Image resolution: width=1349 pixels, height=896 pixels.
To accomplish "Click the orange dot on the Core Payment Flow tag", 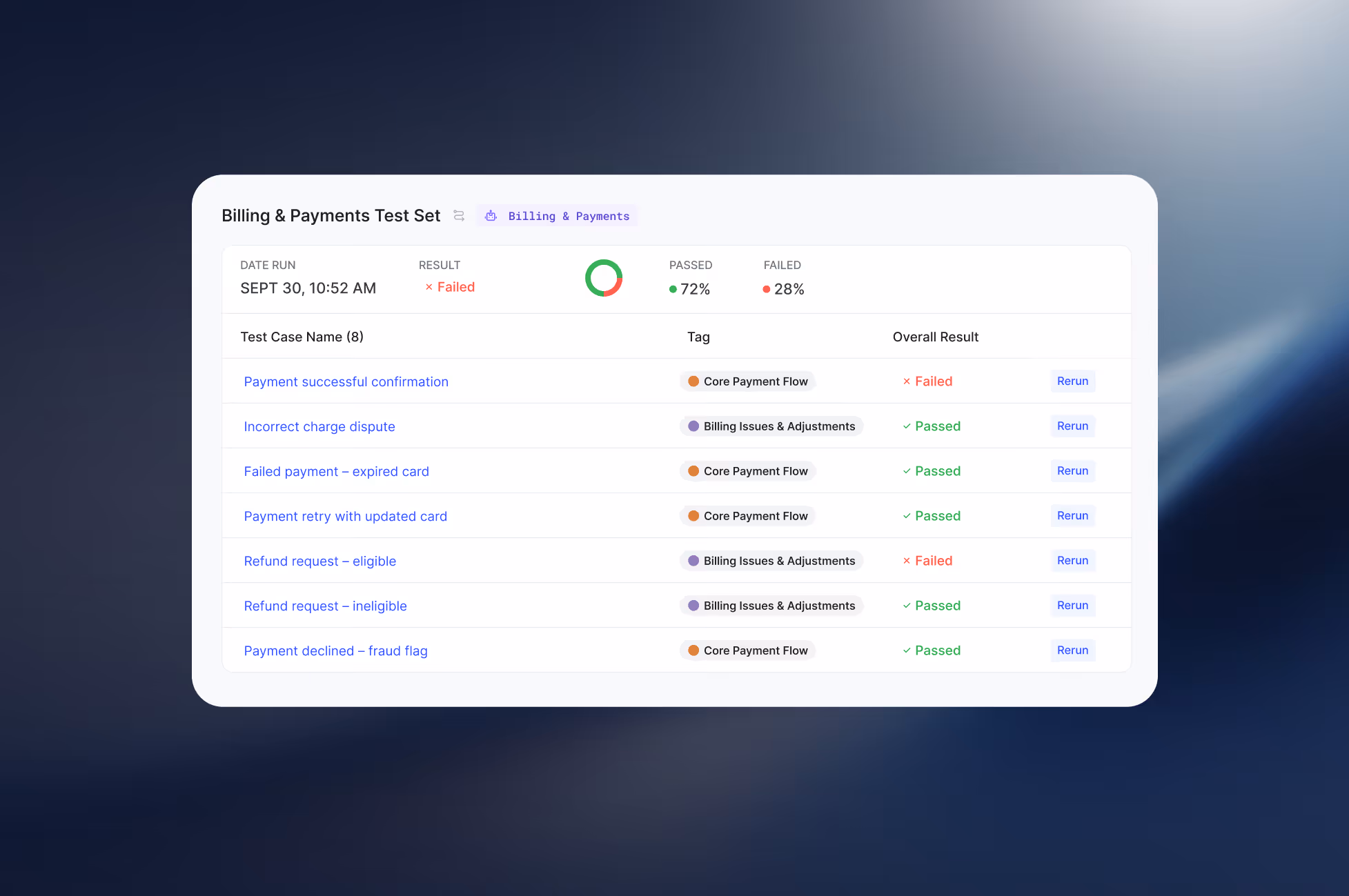I will coord(693,381).
